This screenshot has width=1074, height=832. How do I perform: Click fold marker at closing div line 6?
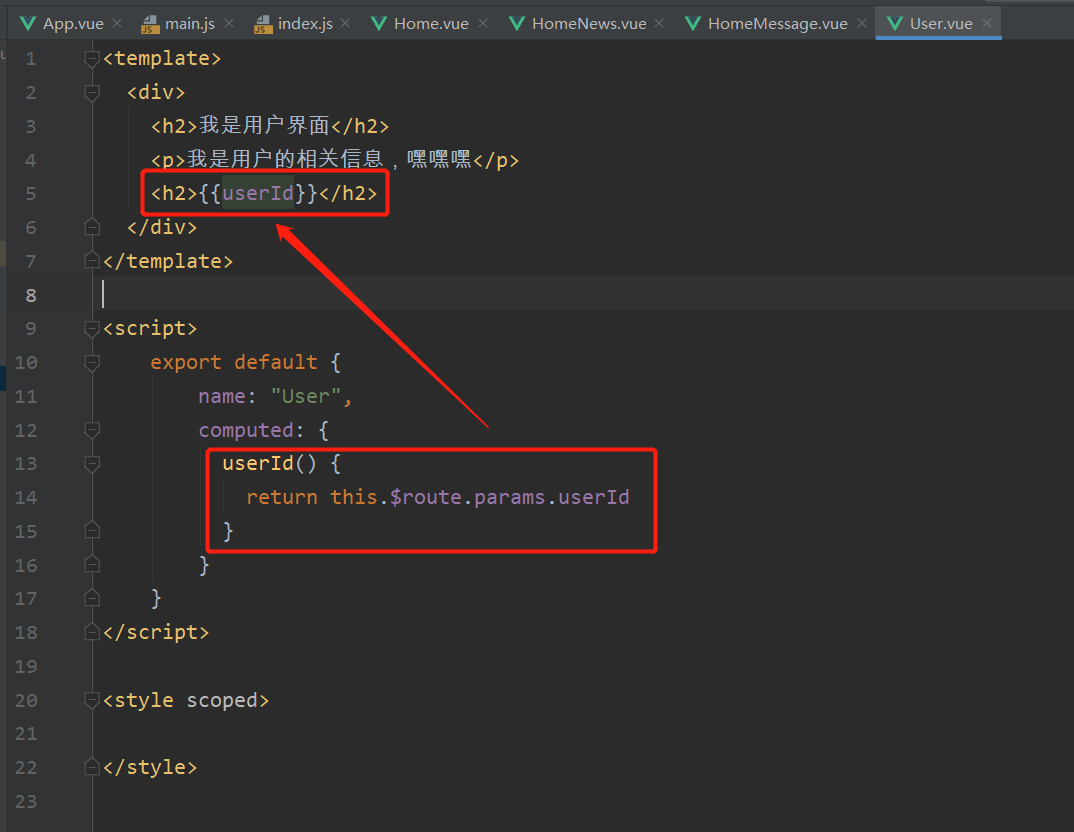coord(92,227)
